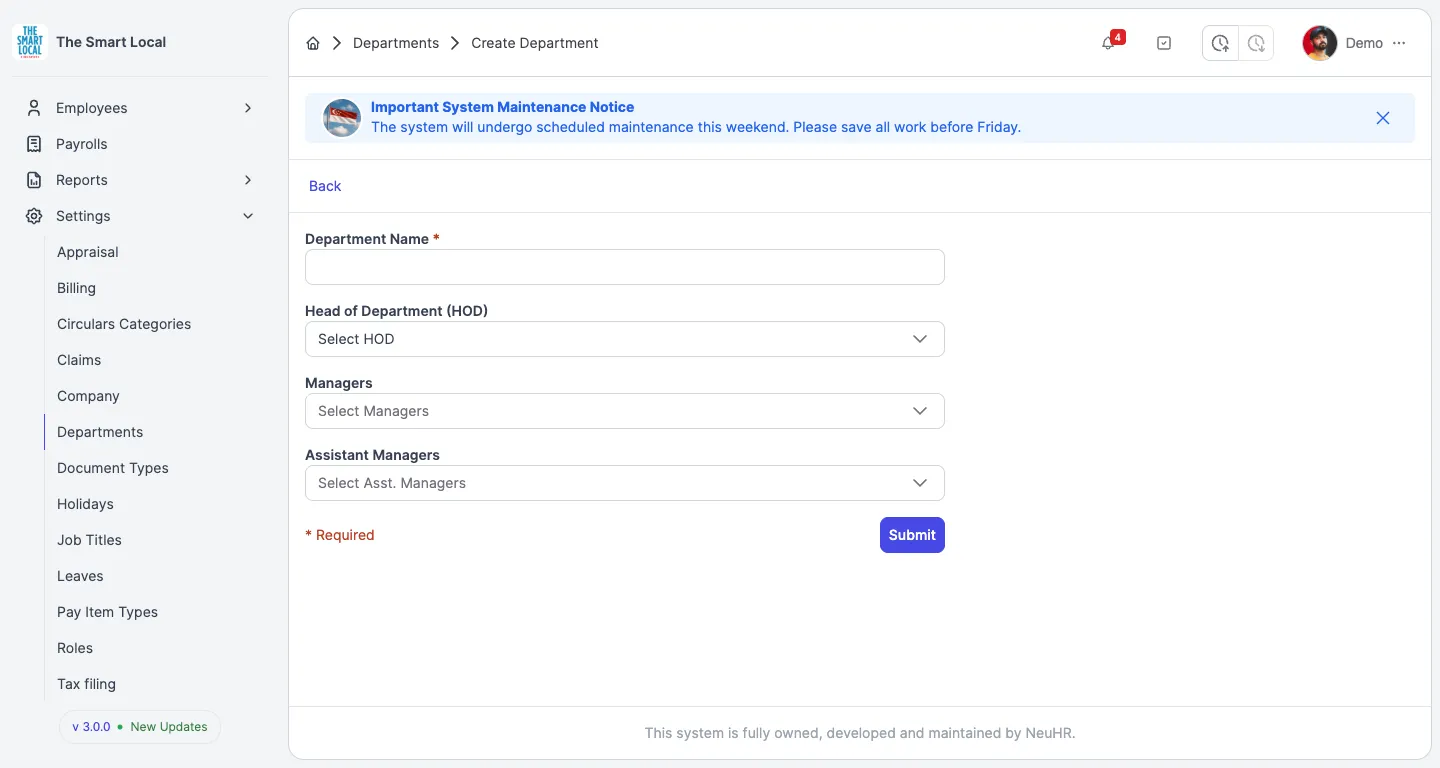The image size is (1440, 768).
Task: Open notifications bell with 4 badge
Action: [1108, 43]
